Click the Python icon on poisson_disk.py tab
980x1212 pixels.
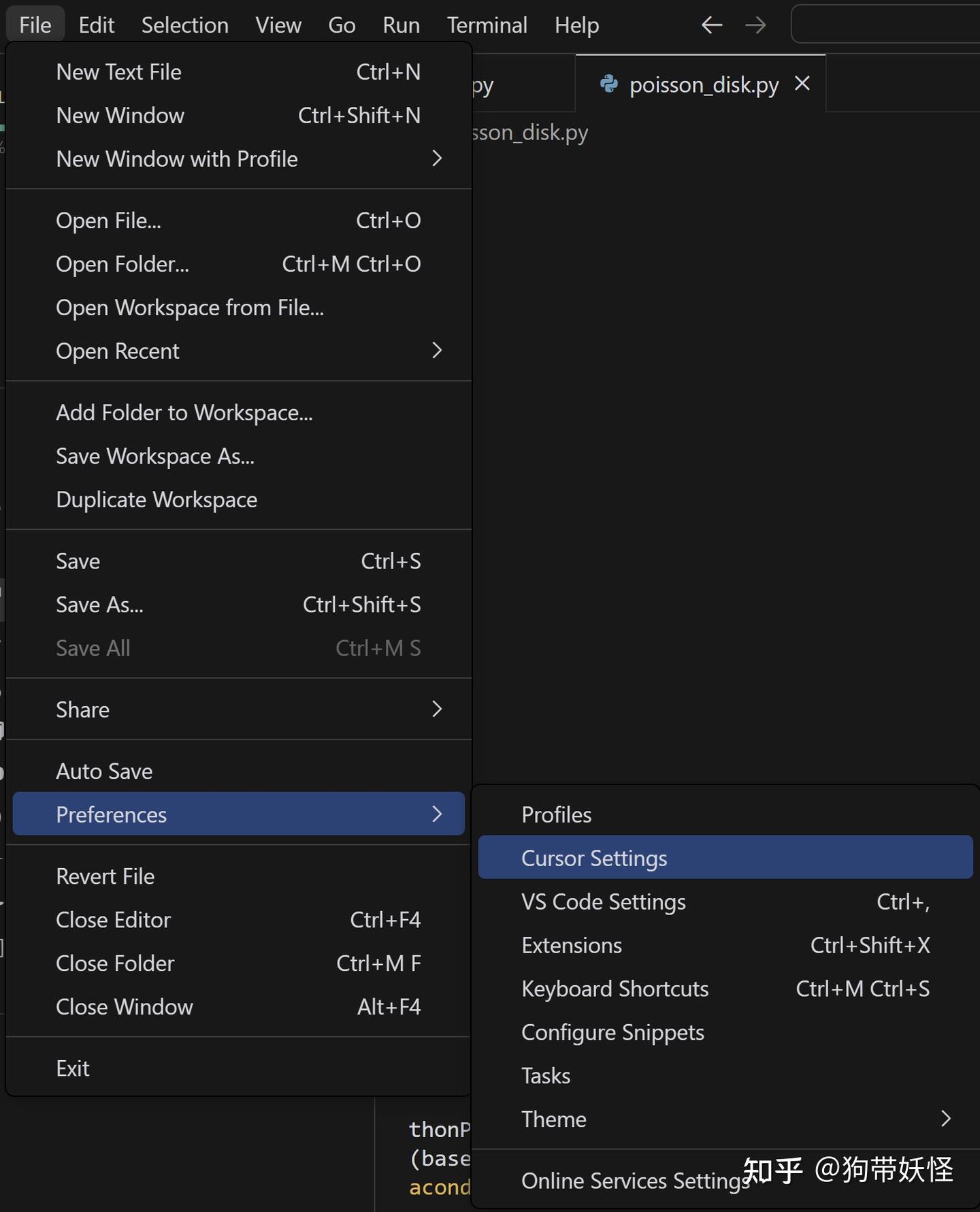coord(608,84)
